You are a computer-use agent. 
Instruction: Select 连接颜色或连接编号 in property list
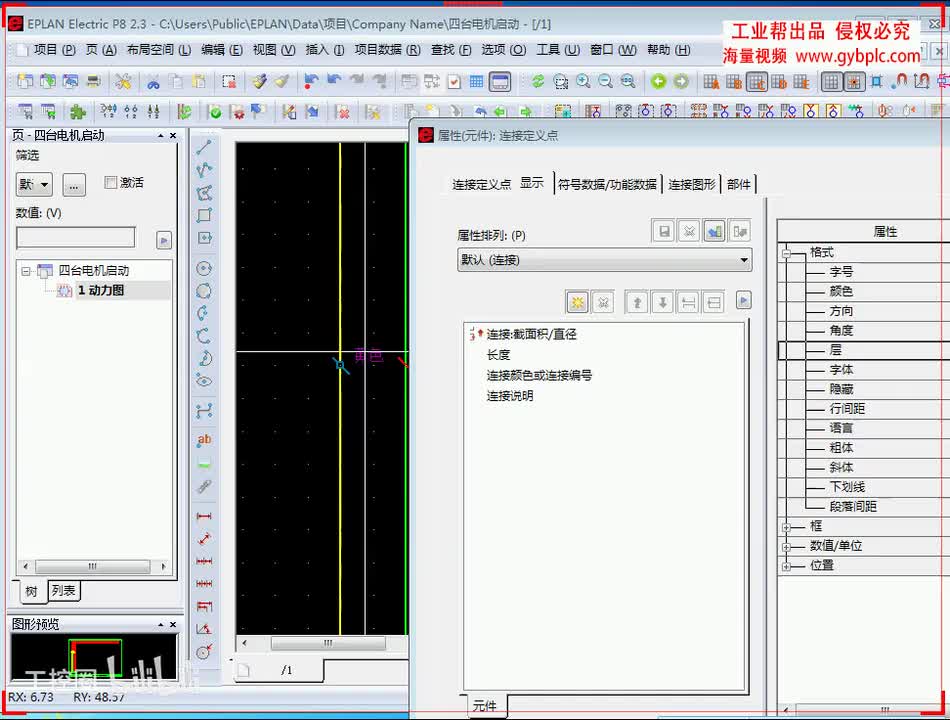pyautogui.click(x=539, y=375)
